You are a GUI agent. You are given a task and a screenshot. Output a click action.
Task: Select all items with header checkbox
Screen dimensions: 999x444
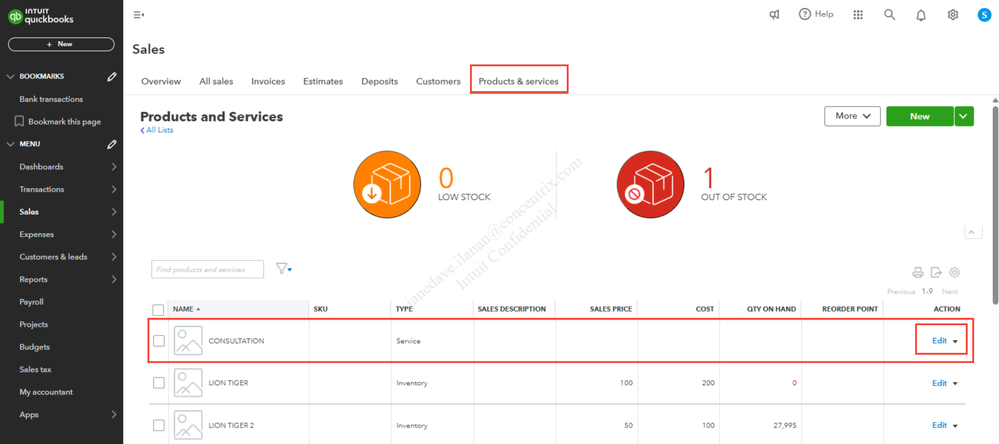(159, 310)
